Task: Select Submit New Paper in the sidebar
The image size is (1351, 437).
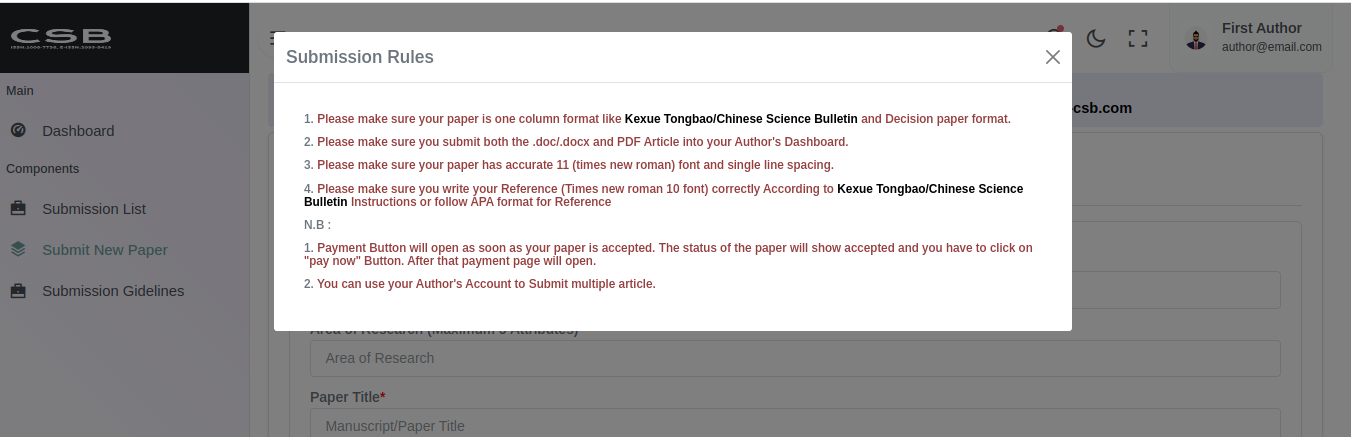Action: [x=104, y=250]
